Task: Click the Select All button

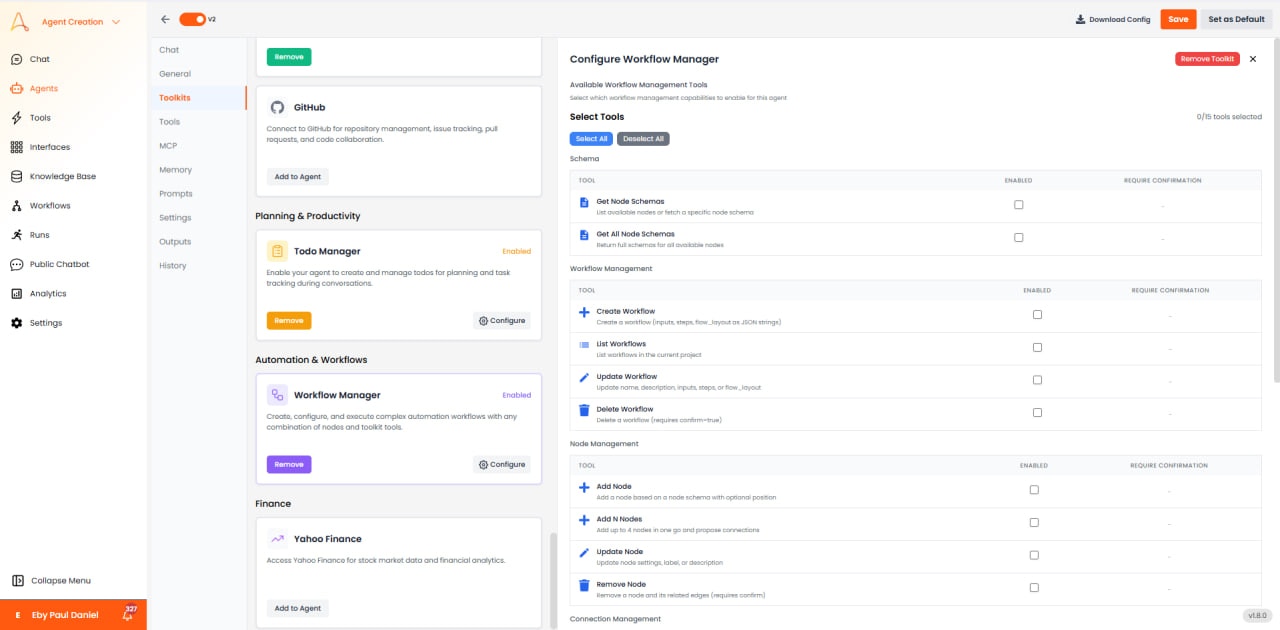Action: [x=591, y=138]
